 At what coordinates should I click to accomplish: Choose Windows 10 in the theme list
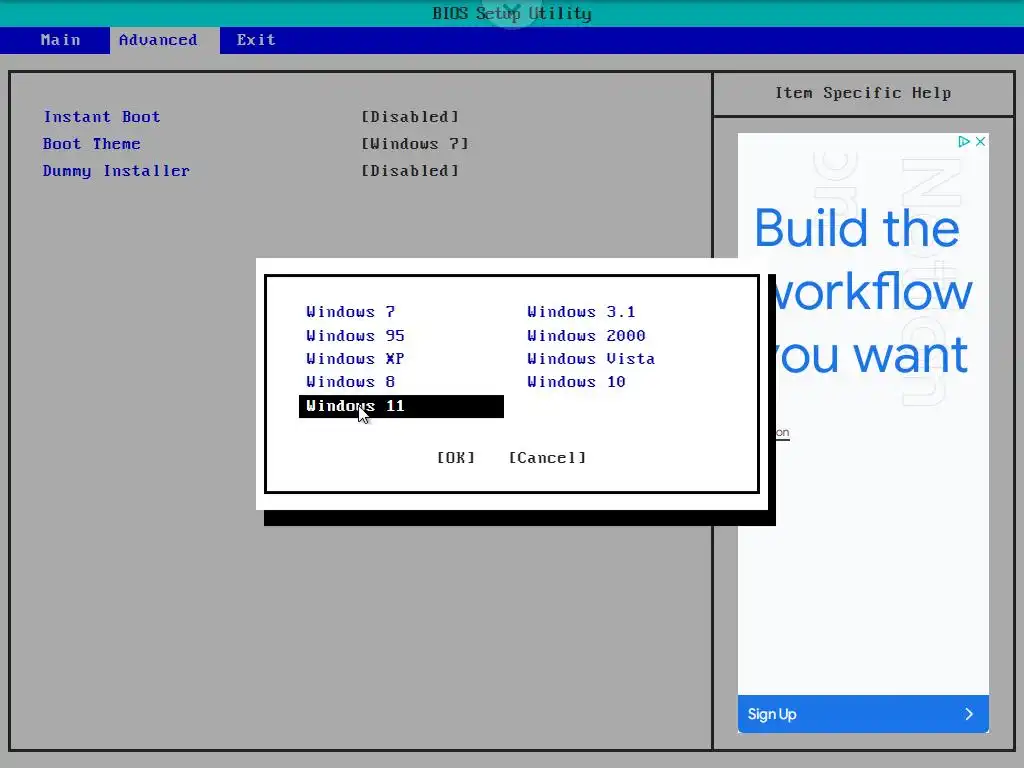577,381
